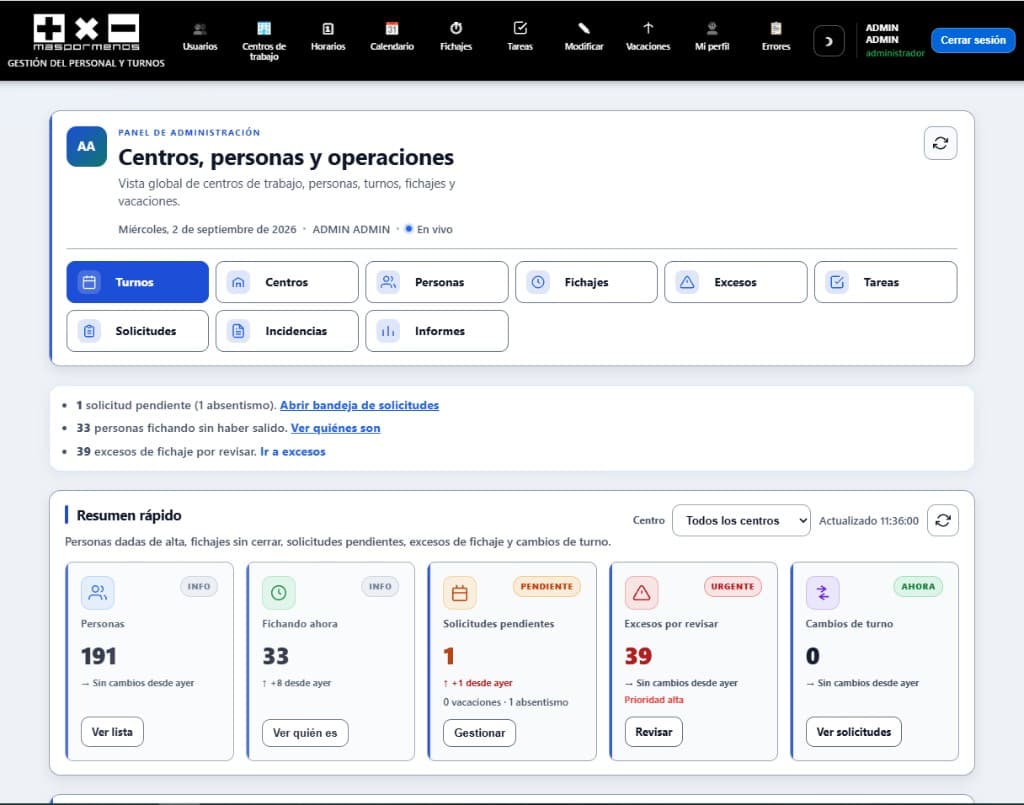Viewport: 1024px width, 805px height.
Task: Click '0 vacaciones · 1 absentismo' text
Action: [505, 702]
